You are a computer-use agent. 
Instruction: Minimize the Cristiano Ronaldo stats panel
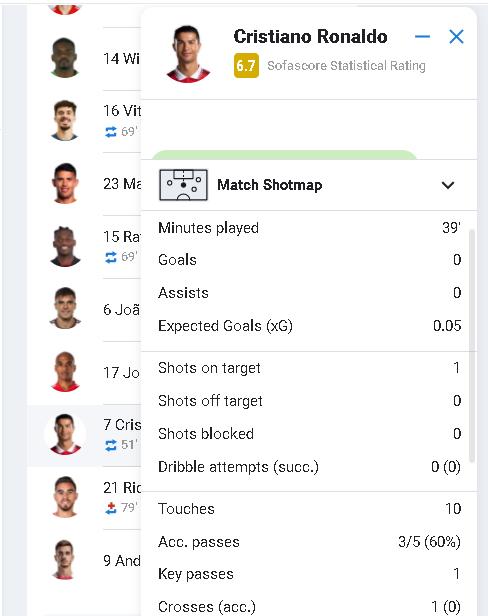point(422,37)
